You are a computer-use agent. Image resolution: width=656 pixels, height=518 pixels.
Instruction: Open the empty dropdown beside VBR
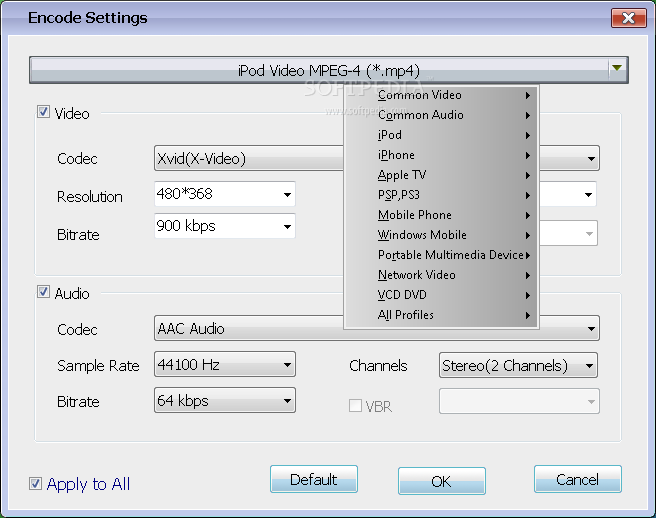(x=519, y=401)
